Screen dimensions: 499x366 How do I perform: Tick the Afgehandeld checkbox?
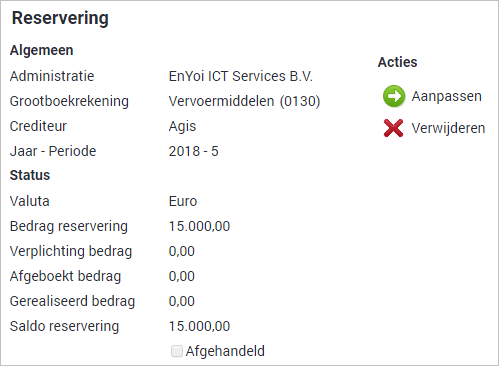pyautogui.click(x=177, y=351)
